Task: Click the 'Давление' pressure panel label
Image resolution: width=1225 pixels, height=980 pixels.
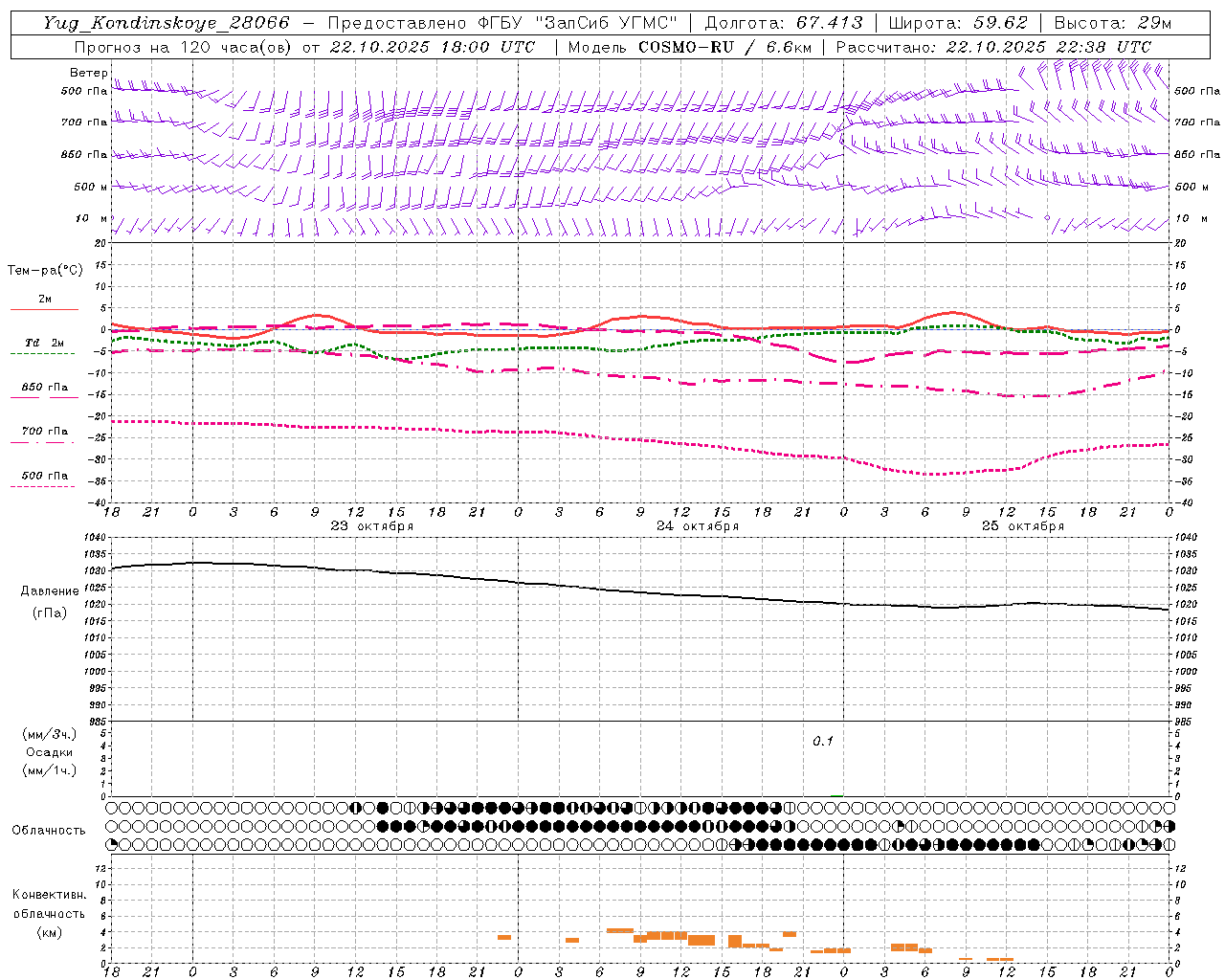Action: pos(50,591)
